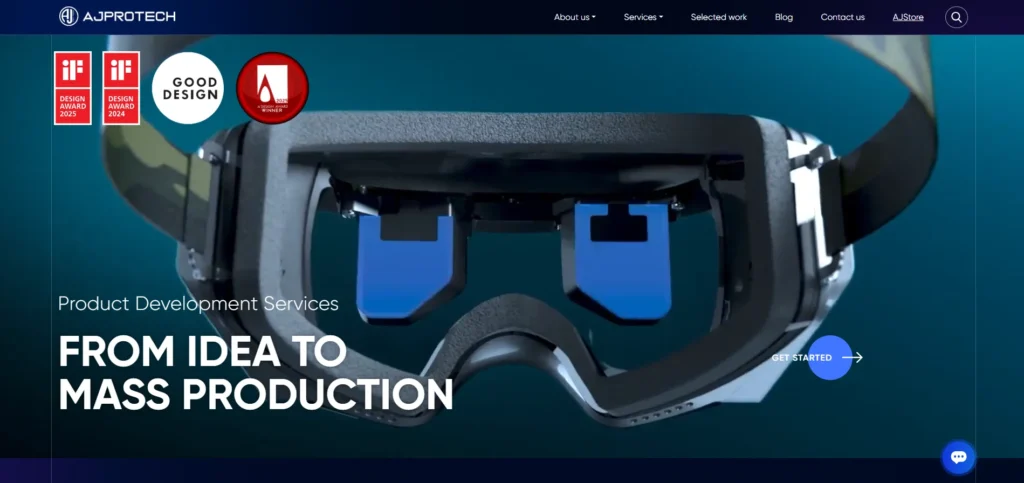Screen dimensions: 1024x483
Task: Click the "From Idea to Mass Production" headline
Action: 255,373
